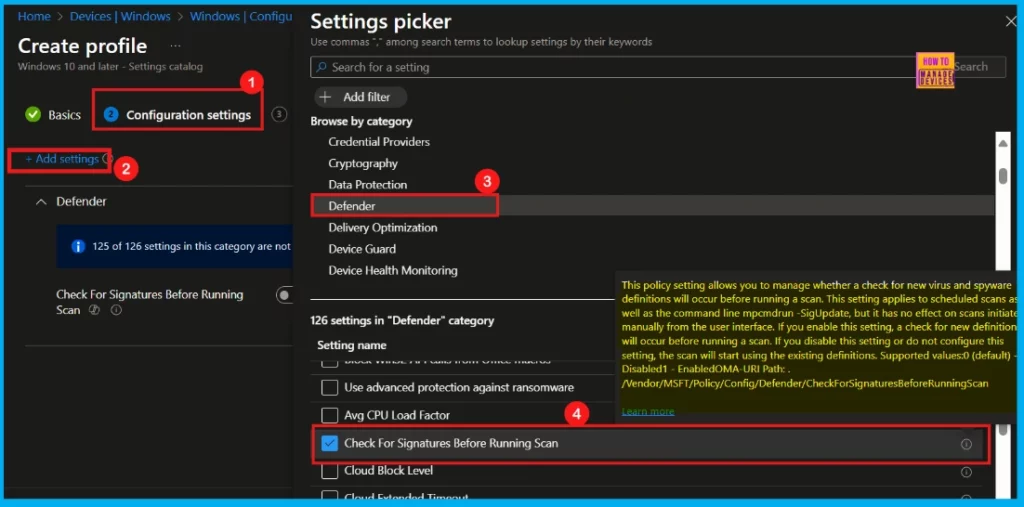Select Delivery Optimization category
The width and height of the screenshot is (1024, 507).
(383, 227)
